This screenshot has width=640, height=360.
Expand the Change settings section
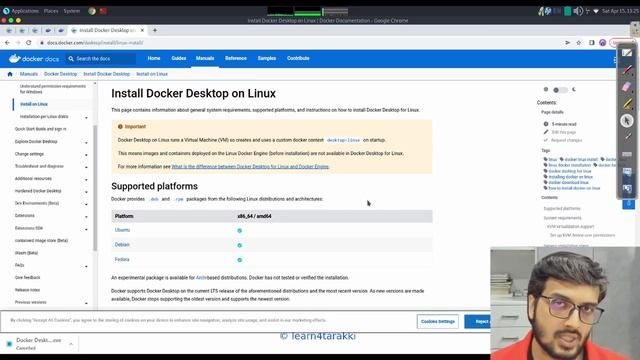point(86,155)
